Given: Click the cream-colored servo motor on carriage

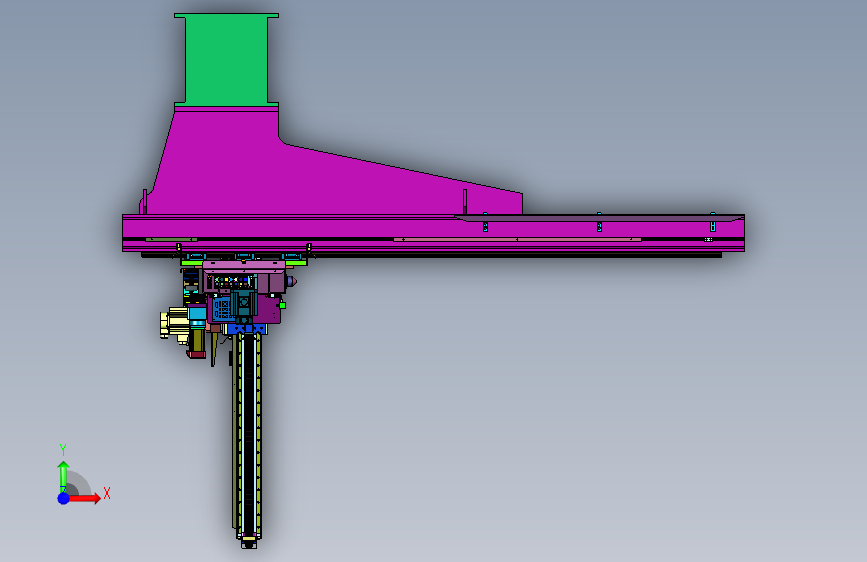Looking at the screenshot, I should point(174,324).
